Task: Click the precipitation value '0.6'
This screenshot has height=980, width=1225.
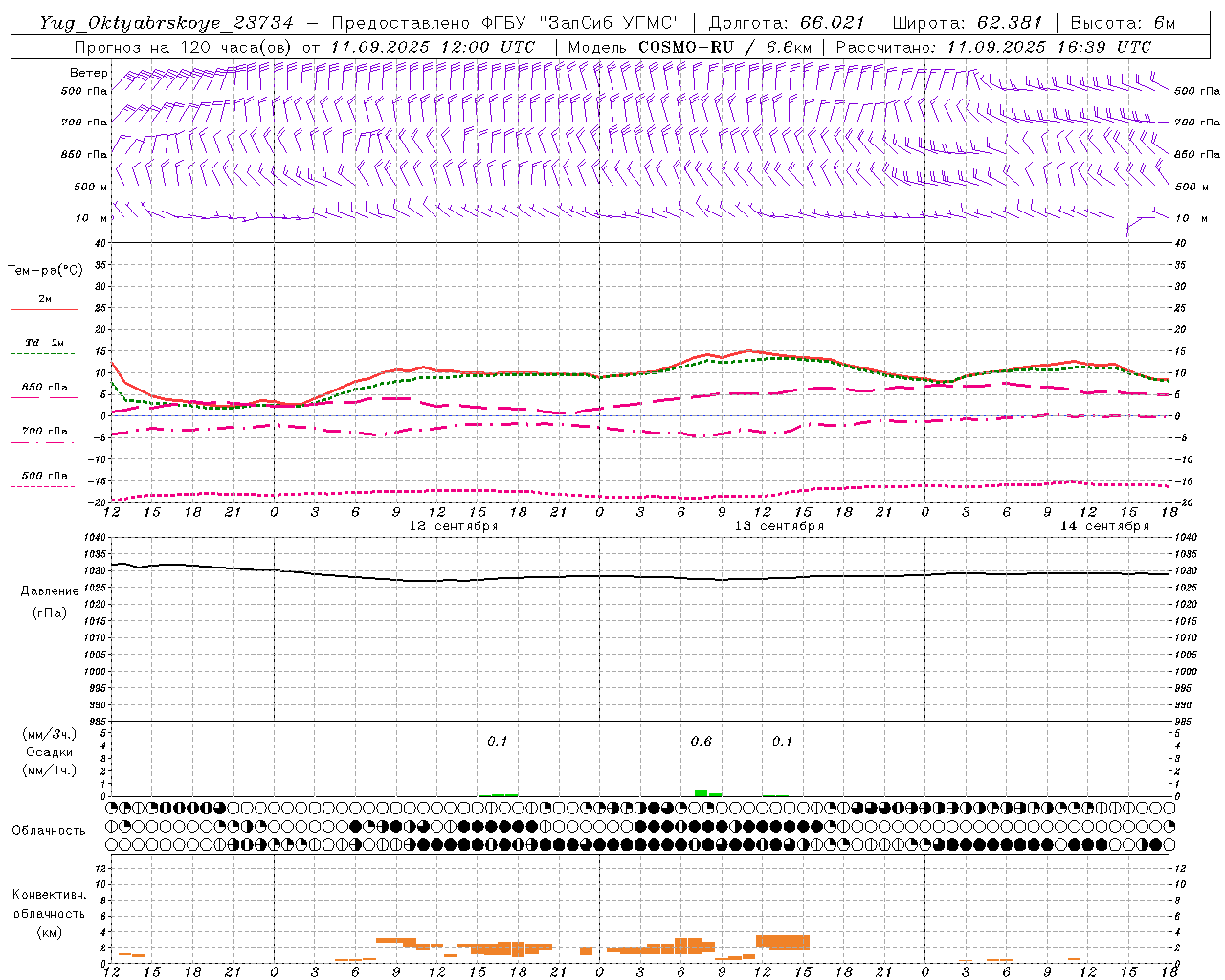Action: [702, 741]
